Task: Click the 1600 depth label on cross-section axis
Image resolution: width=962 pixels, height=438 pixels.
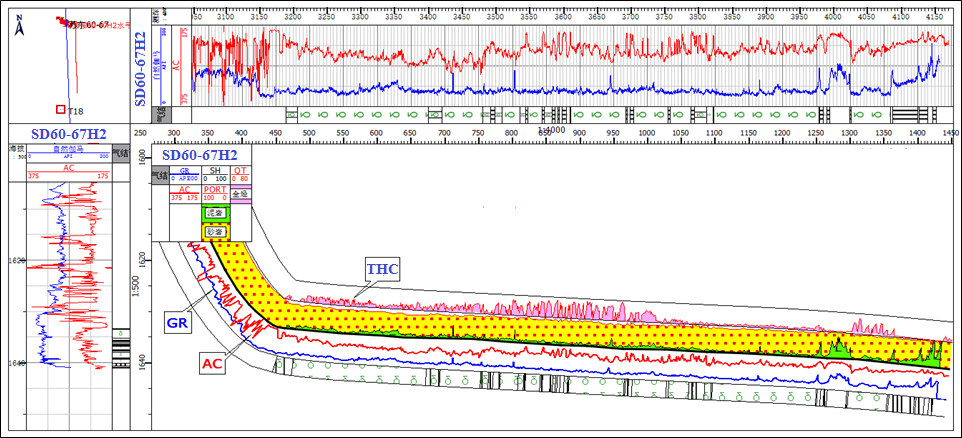Action: point(143,158)
